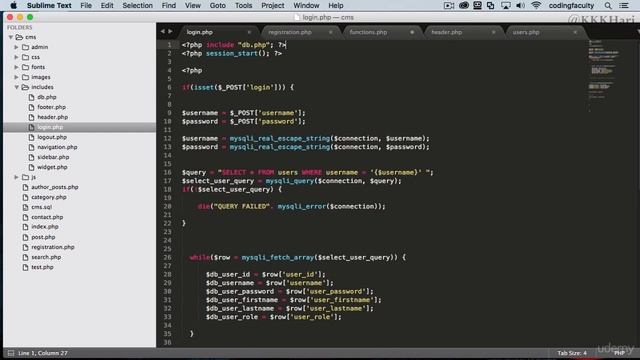Screen dimensions: 640x360
Task: Toggle sidebar via status bar panel icon
Action: (11, 353)
